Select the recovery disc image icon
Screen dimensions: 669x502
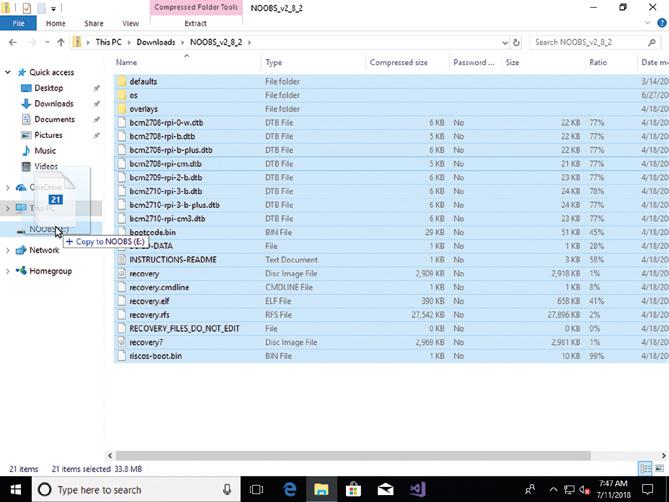122,273
